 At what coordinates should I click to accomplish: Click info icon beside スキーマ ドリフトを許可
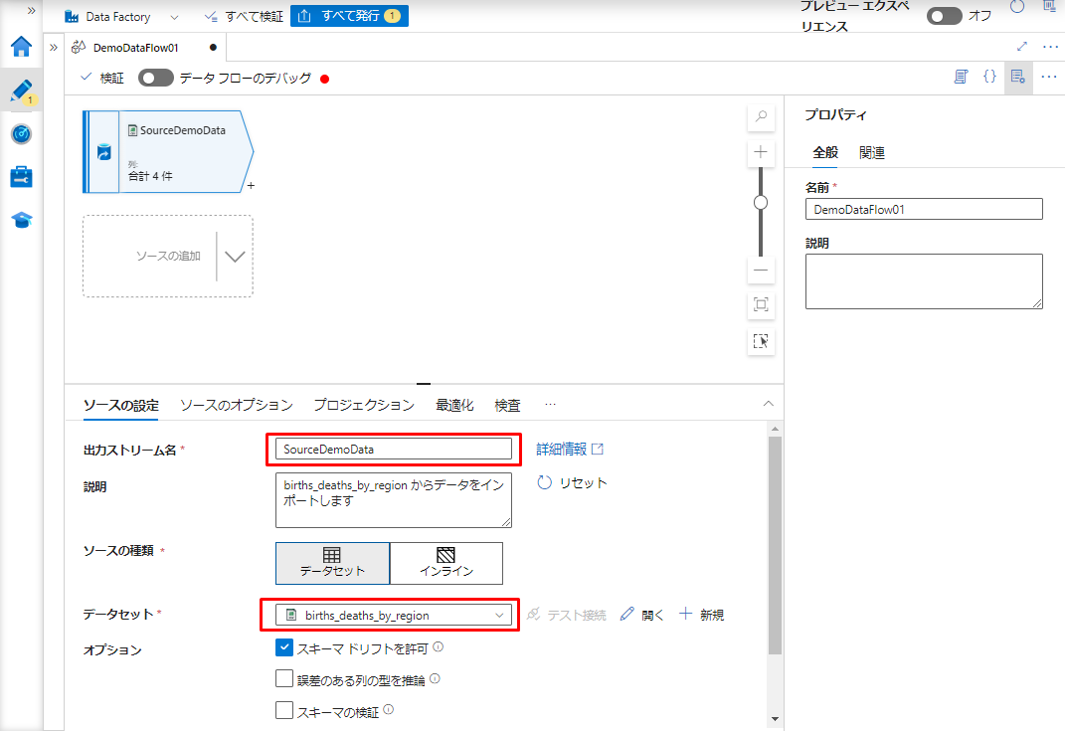[438, 647]
